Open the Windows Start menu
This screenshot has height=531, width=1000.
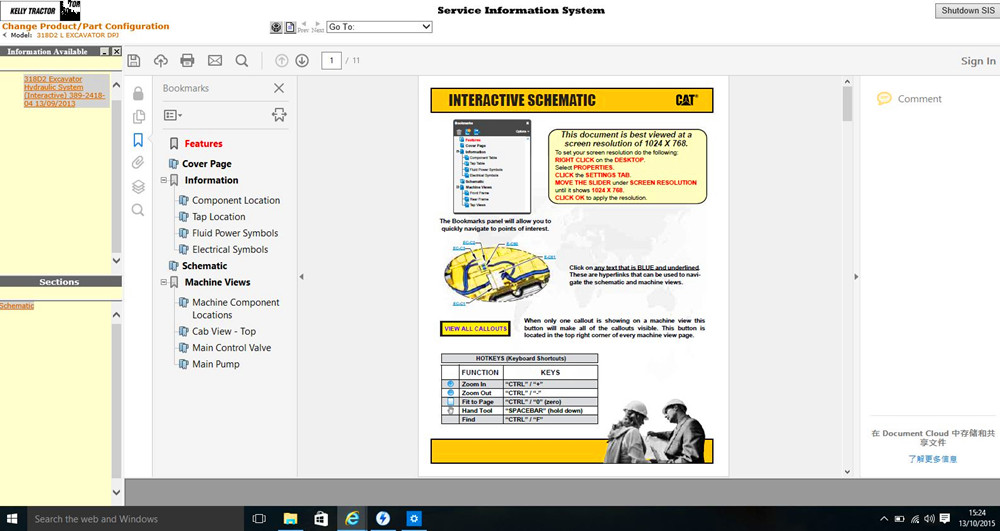click(12, 518)
